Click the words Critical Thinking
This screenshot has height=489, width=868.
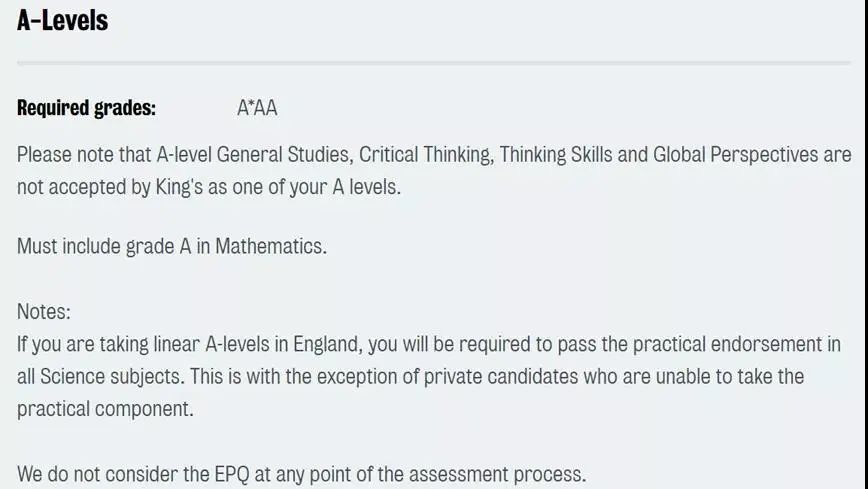(426, 155)
